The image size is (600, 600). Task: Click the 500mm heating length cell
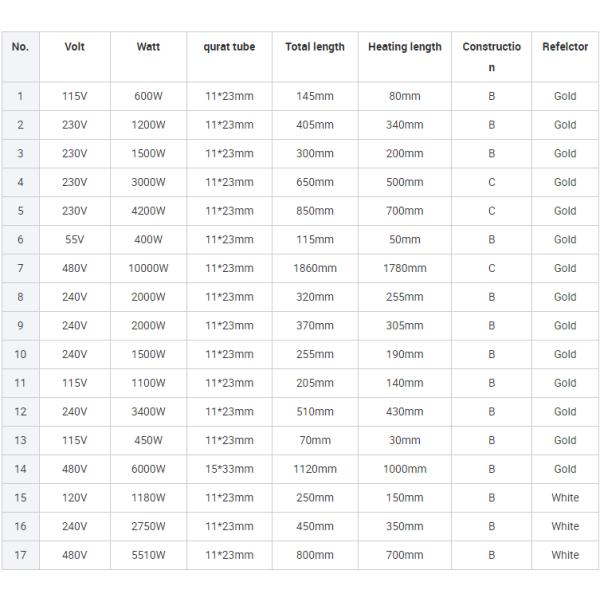pos(405,182)
